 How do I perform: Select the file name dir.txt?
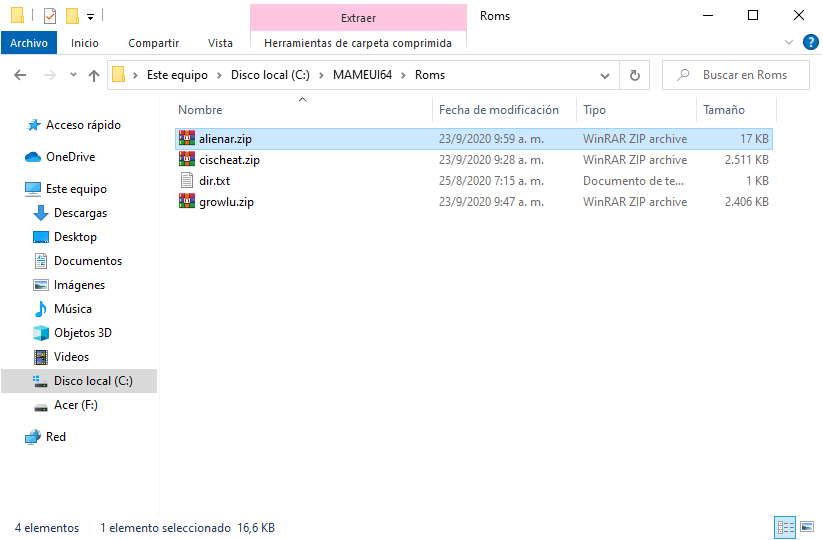point(215,181)
